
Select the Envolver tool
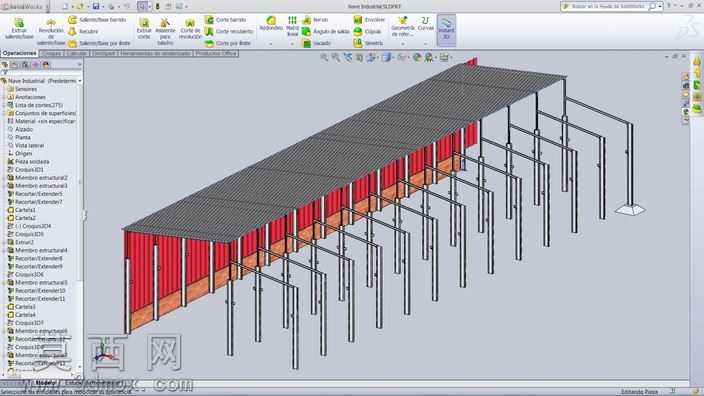369,20
